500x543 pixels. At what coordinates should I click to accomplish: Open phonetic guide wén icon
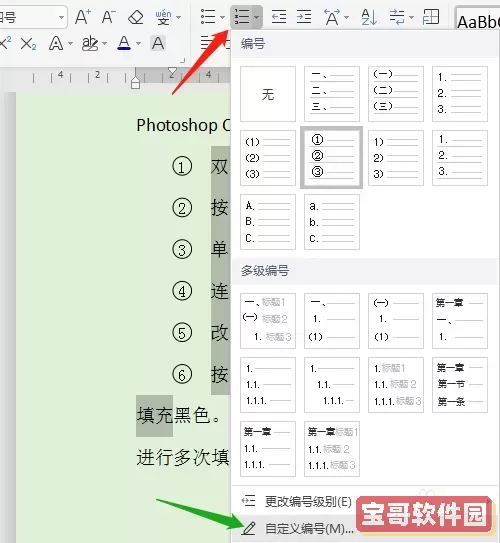click(163, 17)
